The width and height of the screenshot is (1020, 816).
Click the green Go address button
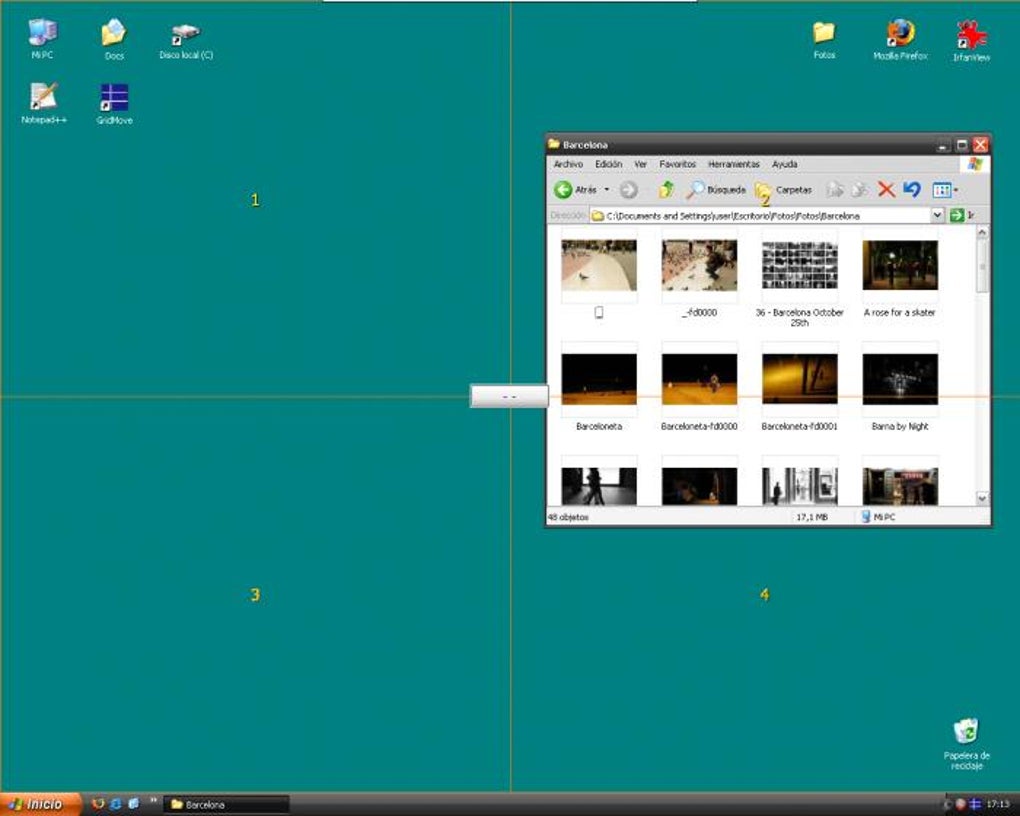956,215
